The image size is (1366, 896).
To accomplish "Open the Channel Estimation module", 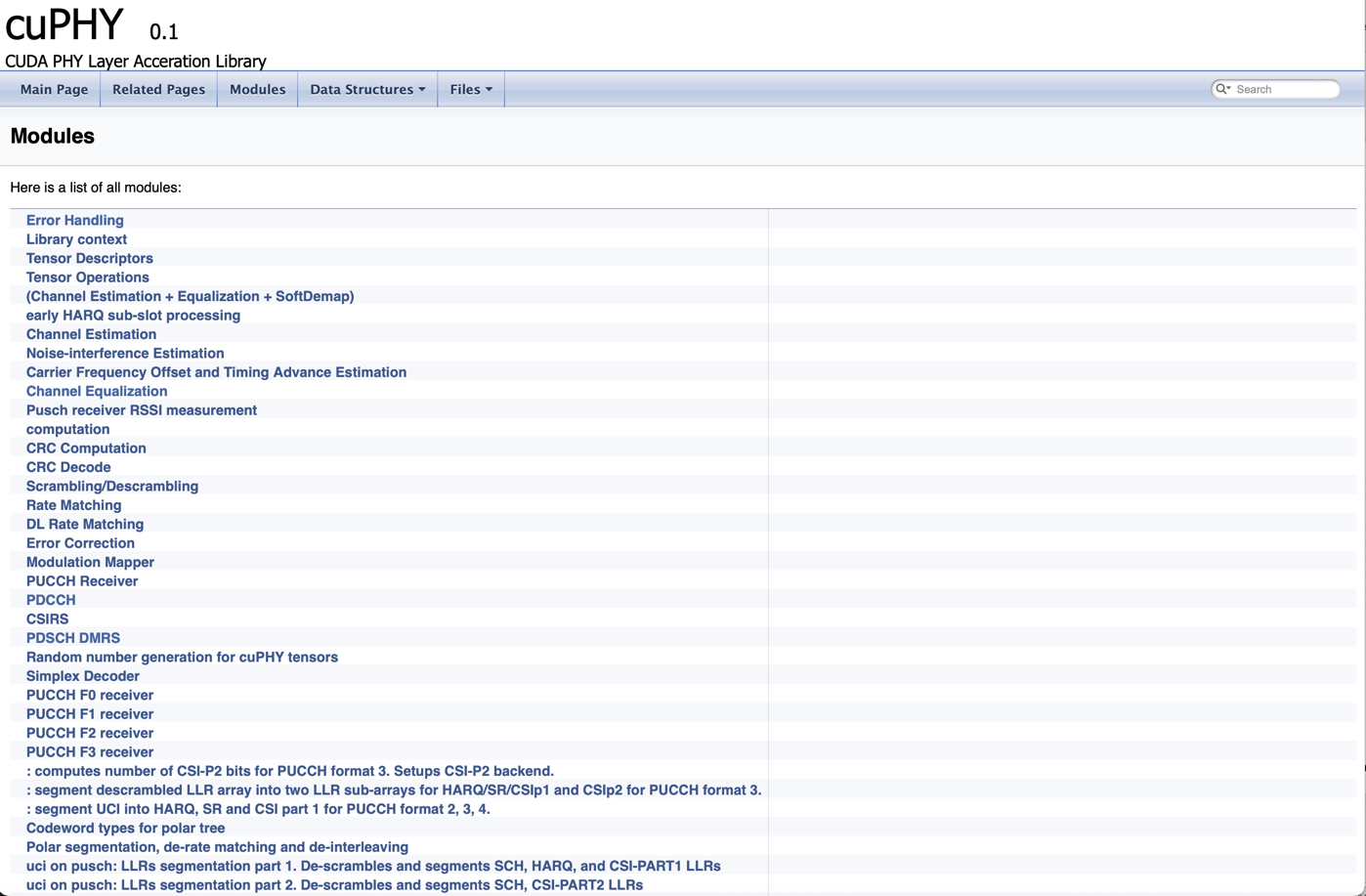I will coord(91,334).
